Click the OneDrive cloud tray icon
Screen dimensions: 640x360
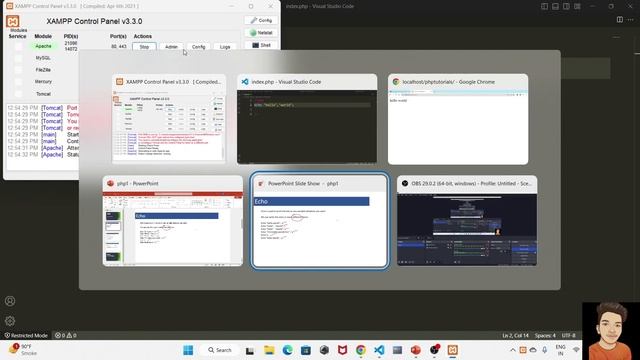click(533, 350)
